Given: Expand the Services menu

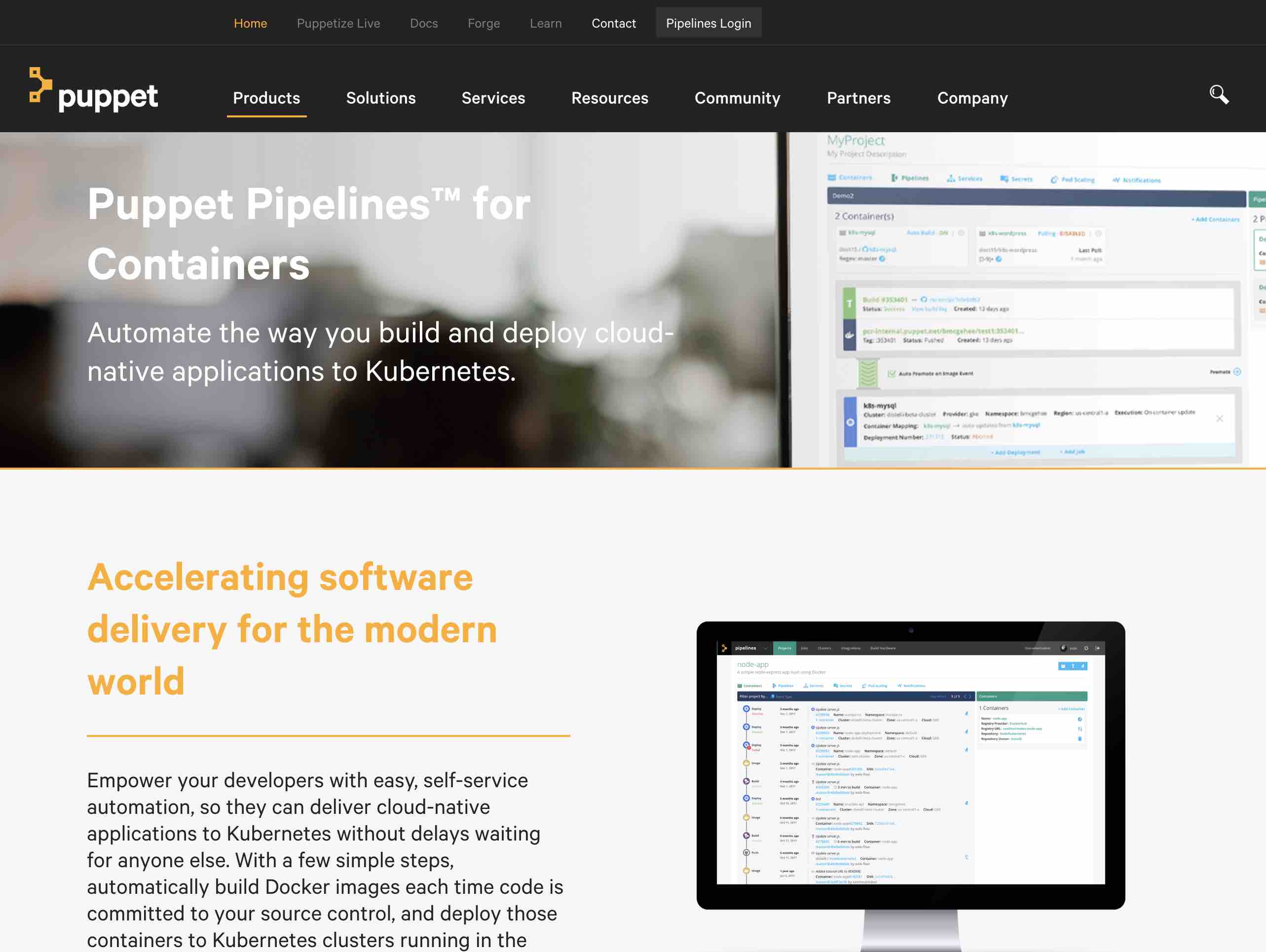Looking at the screenshot, I should 493,98.
